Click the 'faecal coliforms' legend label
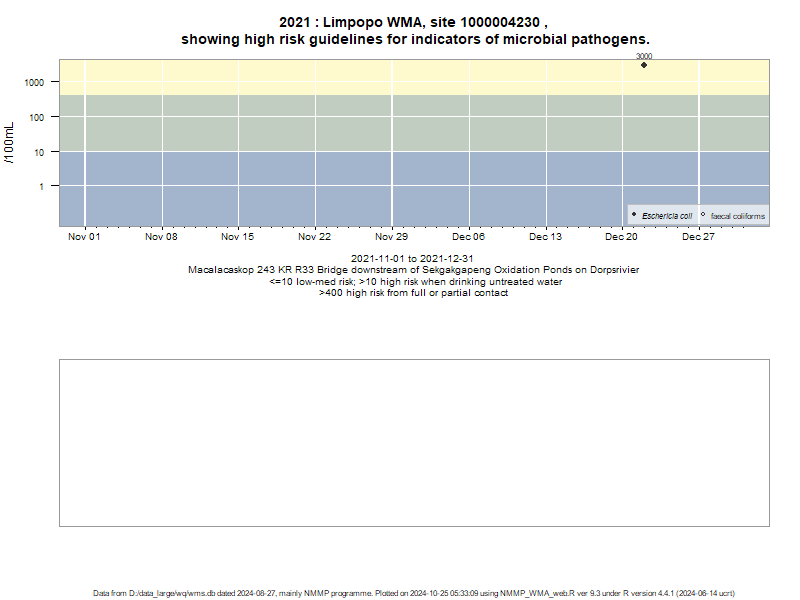Screen dimensions: 800x600 pyautogui.click(x=738, y=216)
